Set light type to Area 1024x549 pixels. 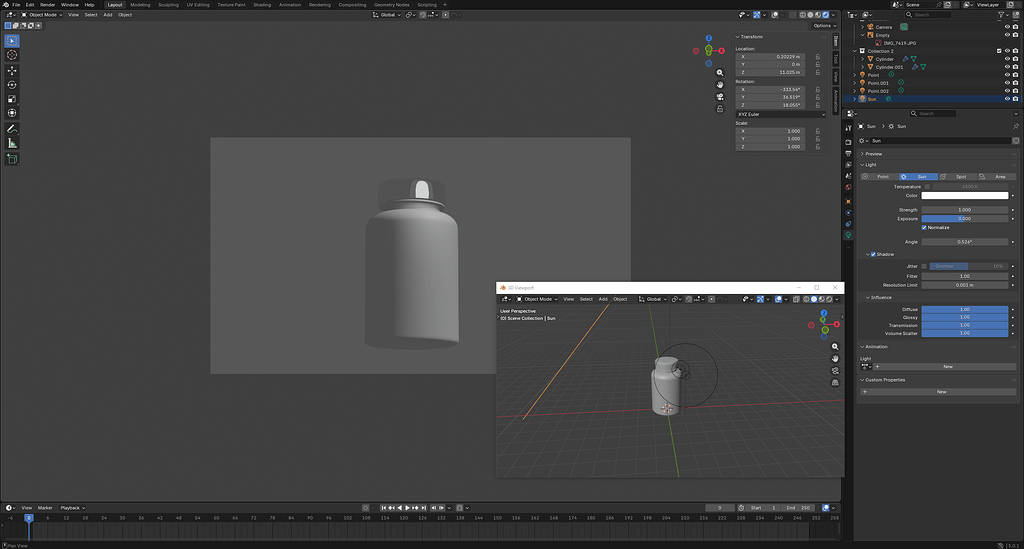pyautogui.click(x=997, y=177)
